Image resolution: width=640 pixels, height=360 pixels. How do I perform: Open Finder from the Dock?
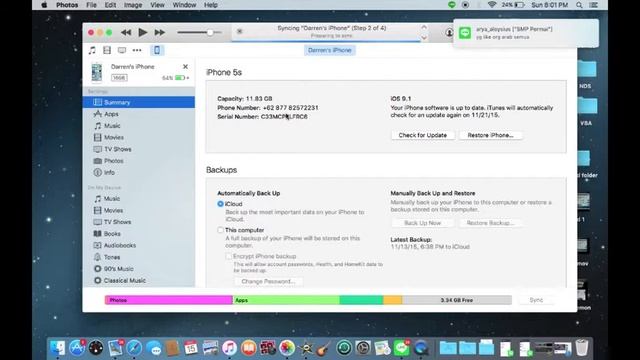point(58,348)
